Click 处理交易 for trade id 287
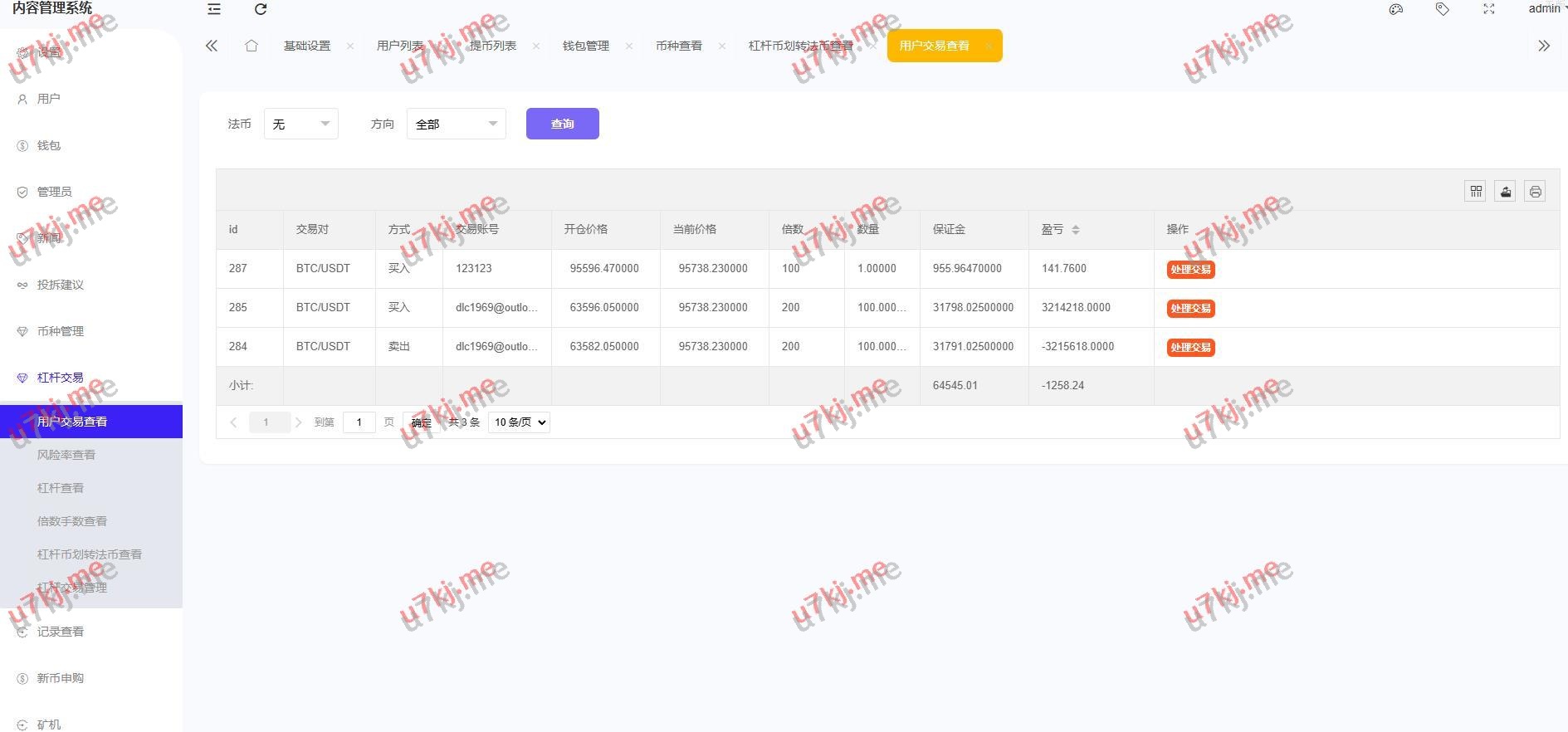Image resolution: width=1568 pixels, height=732 pixels. [1190, 269]
